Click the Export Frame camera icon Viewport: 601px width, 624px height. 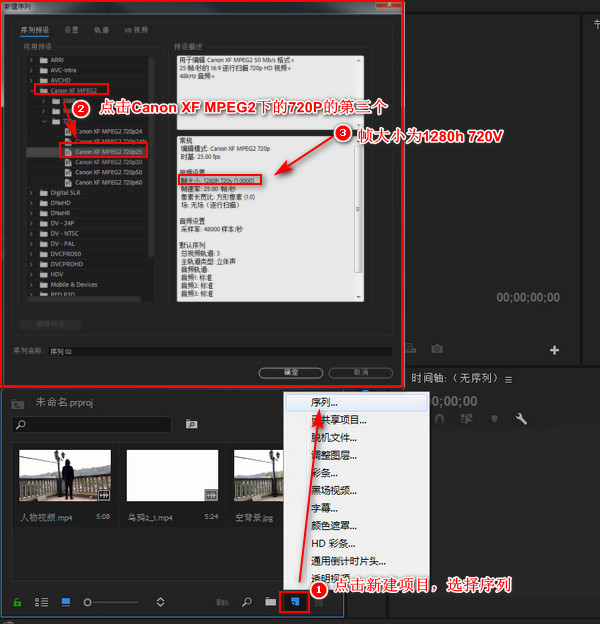(437, 349)
